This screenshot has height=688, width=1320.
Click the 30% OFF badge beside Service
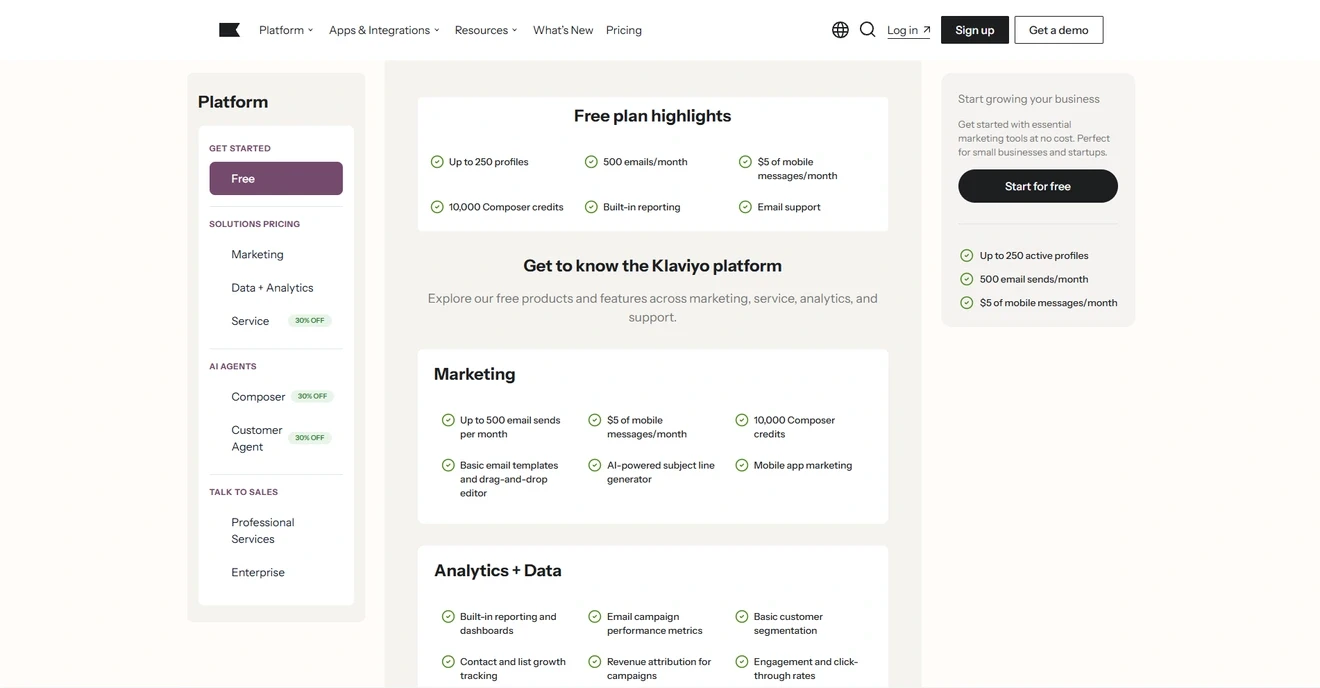310,321
